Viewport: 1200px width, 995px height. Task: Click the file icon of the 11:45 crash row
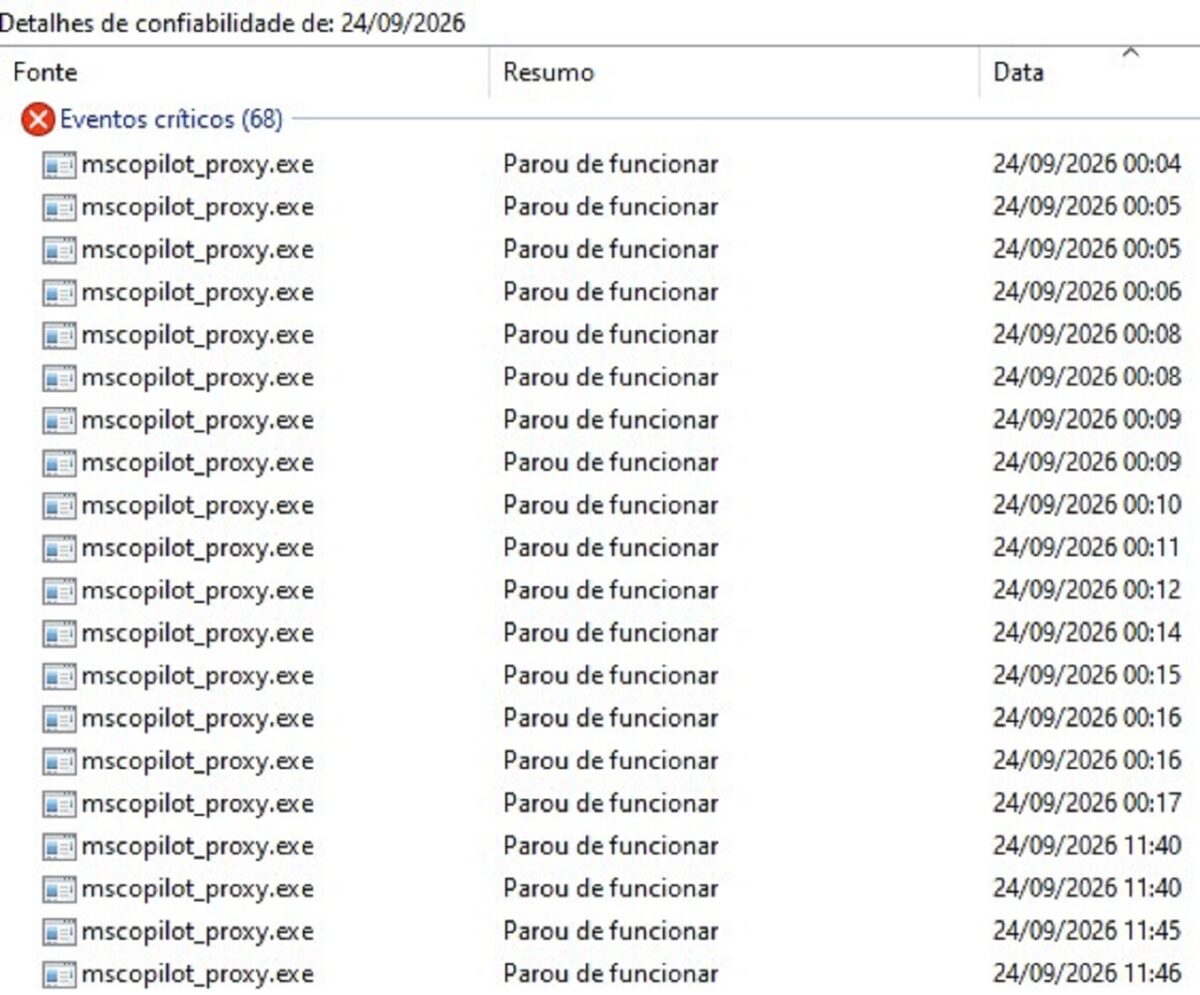[59, 931]
